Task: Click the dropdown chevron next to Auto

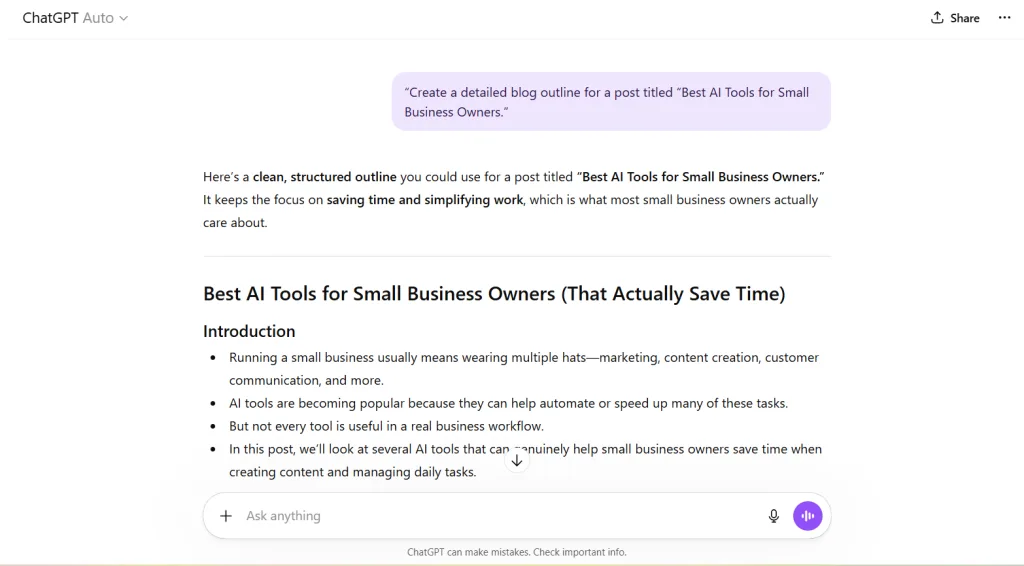Action: (x=123, y=18)
